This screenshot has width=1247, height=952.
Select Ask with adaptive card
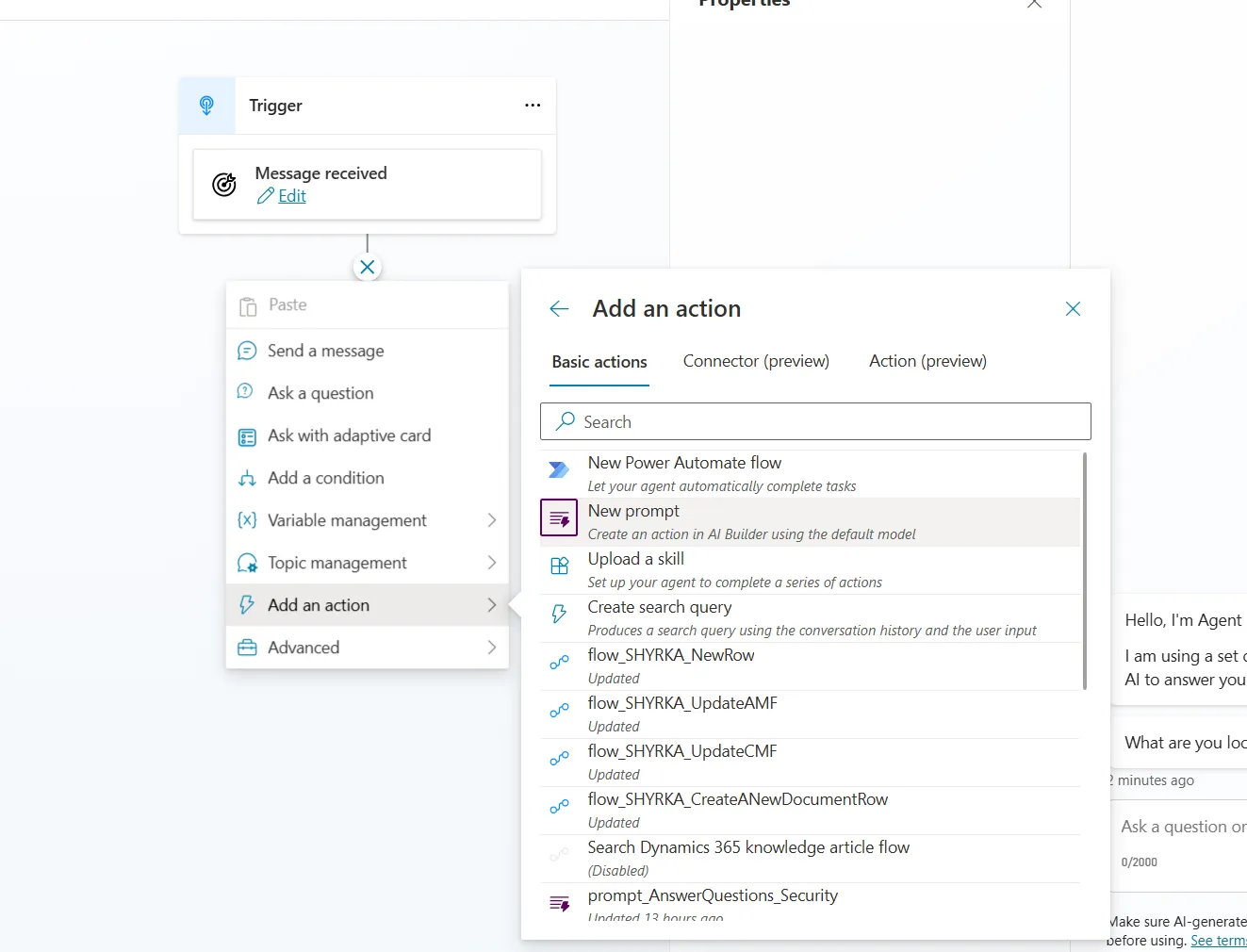tap(368, 435)
